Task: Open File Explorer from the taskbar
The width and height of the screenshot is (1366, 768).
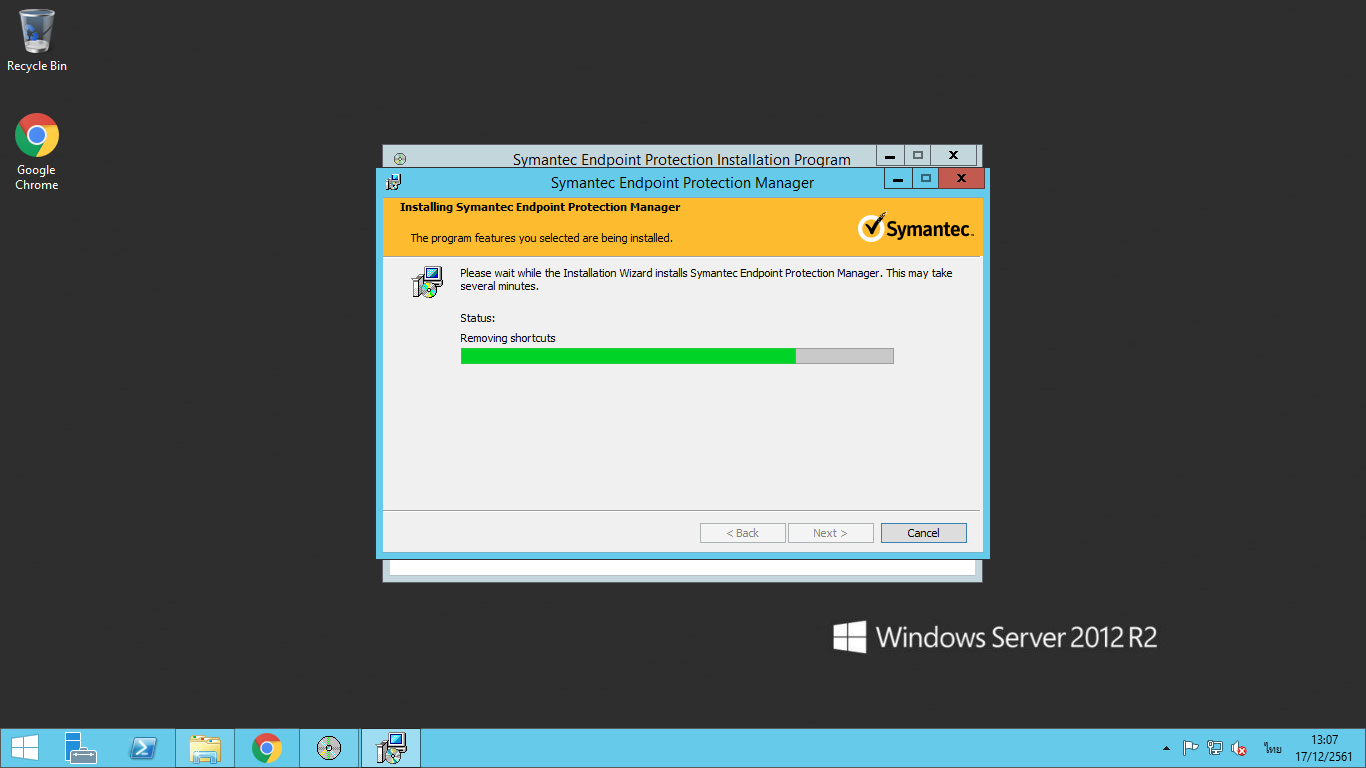Action: click(x=205, y=748)
